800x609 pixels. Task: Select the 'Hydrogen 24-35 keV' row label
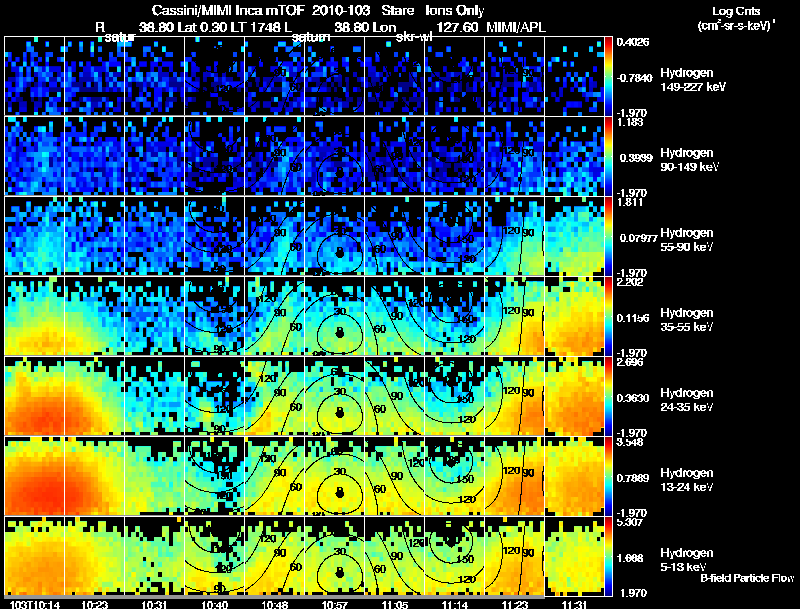[x=687, y=400]
